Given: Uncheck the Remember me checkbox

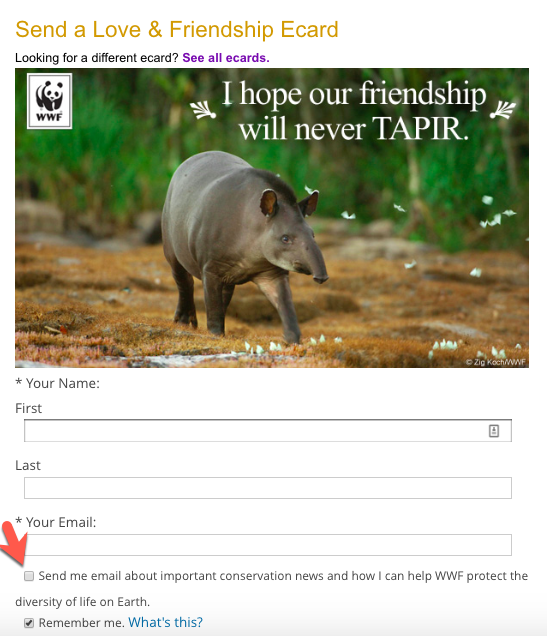Looking at the screenshot, I should click(29, 623).
